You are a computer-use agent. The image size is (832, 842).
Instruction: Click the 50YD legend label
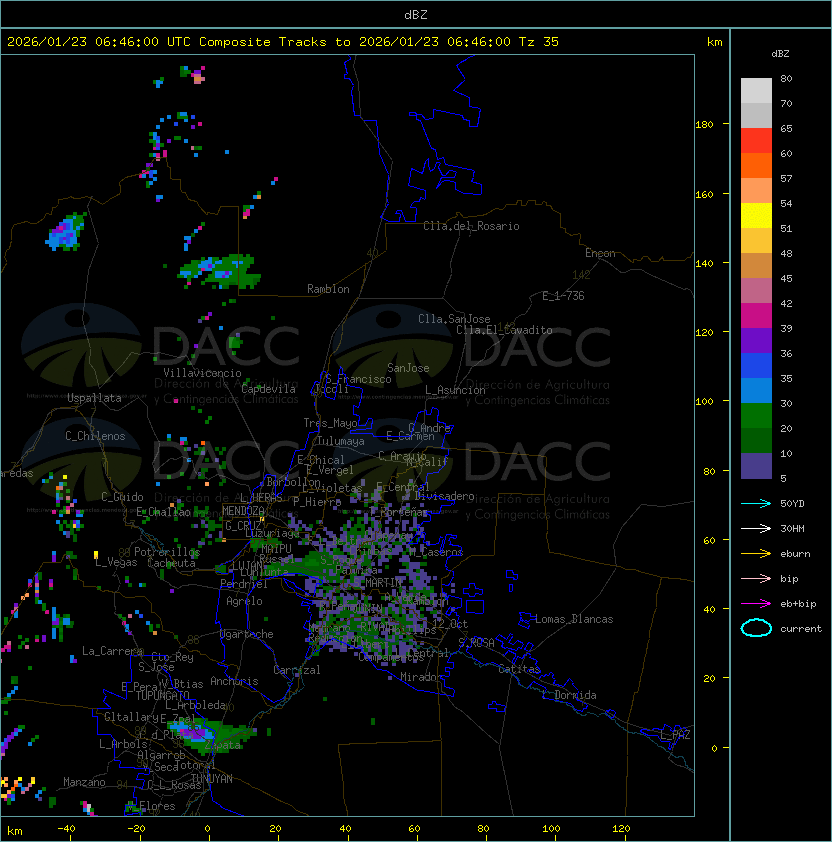792,503
